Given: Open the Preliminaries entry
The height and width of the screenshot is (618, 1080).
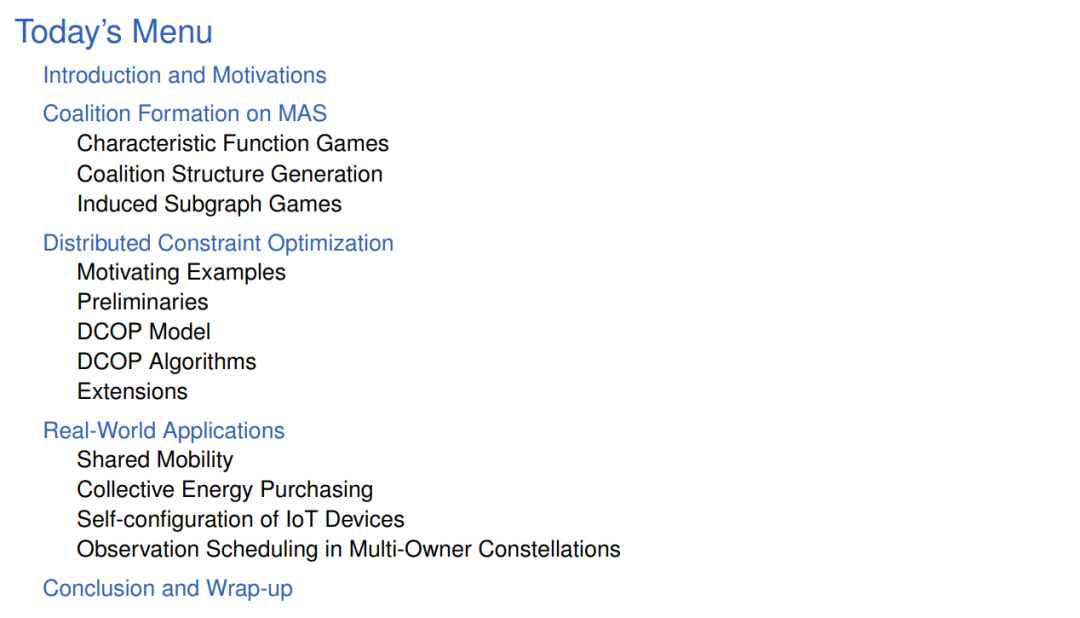Looking at the screenshot, I should coord(143,302).
